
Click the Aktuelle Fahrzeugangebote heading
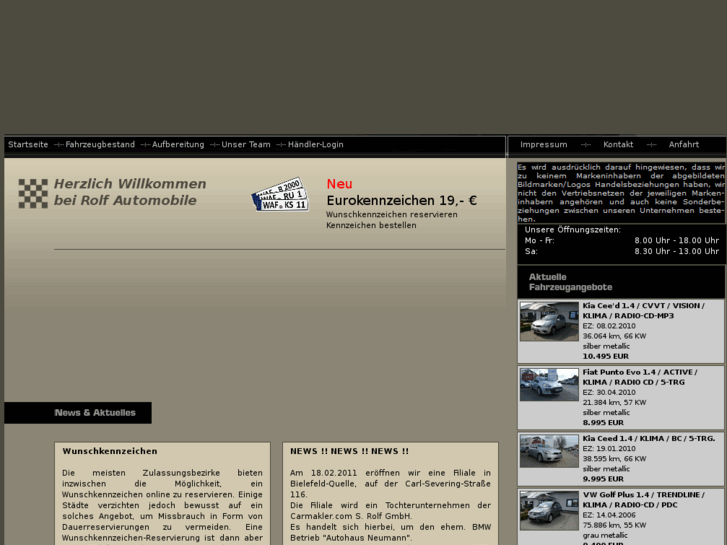click(x=570, y=282)
